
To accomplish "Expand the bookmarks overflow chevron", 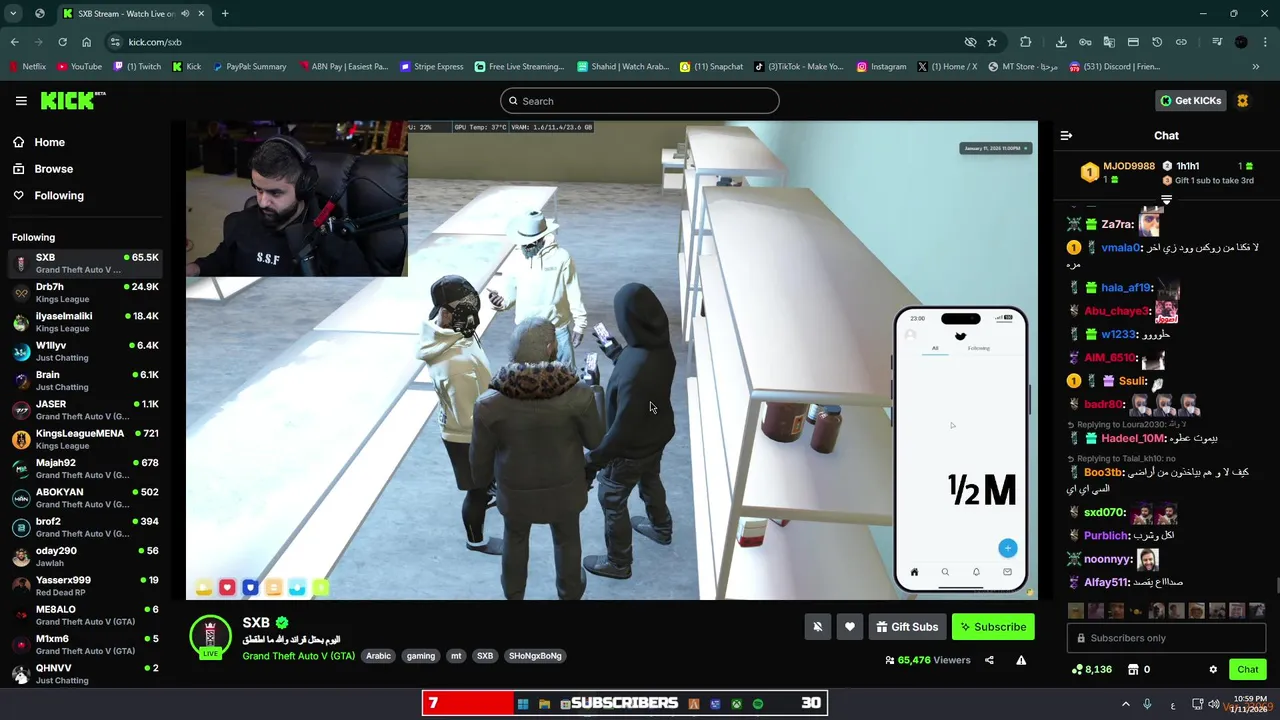I will pyautogui.click(x=1256, y=67).
